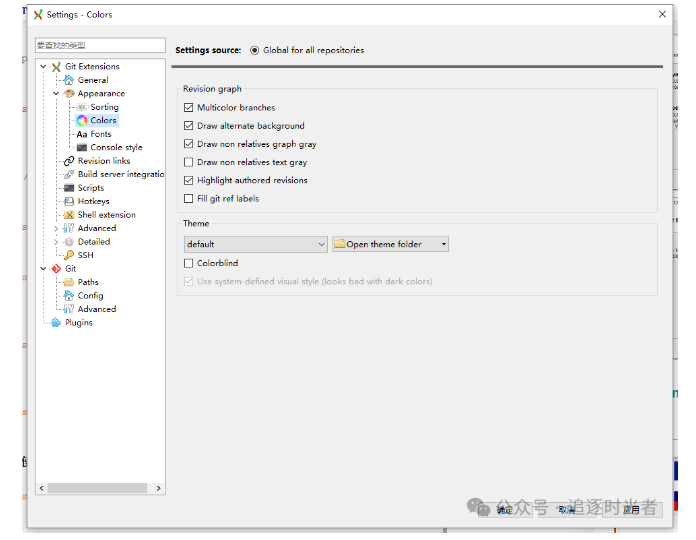This screenshot has height=540, width=696.
Task: Open the Fonts settings page
Action: pos(101,134)
